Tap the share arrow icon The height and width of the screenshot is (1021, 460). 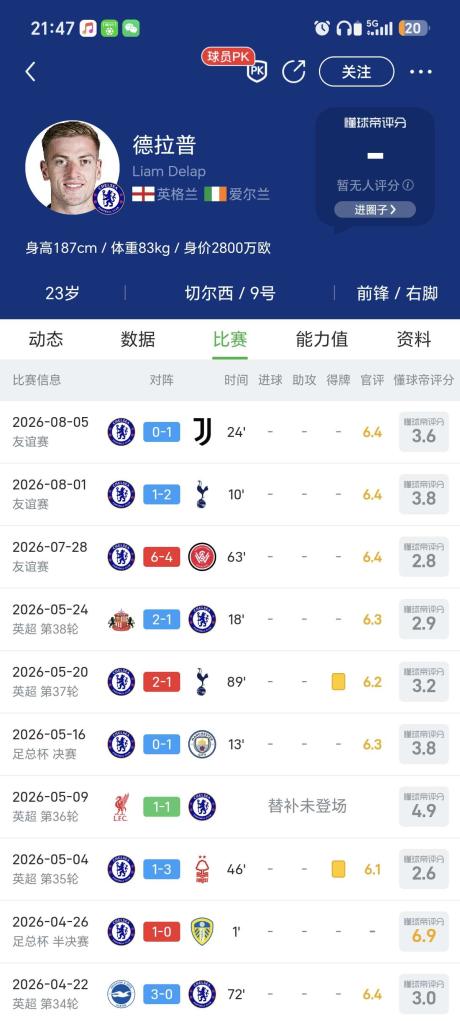294,71
